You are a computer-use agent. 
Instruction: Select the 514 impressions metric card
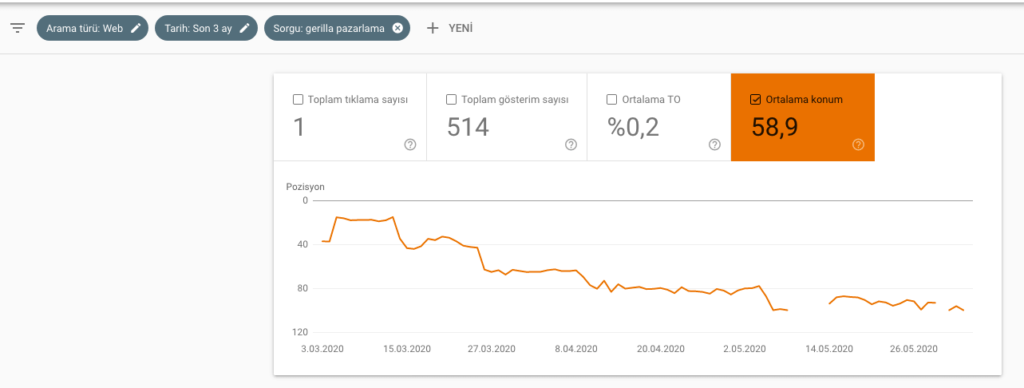tap(507, 117)
